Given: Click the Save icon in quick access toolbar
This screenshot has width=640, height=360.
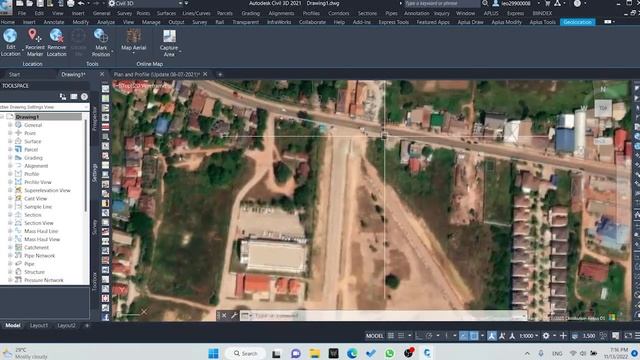Looking at the screenshot, I should click(x=40, y=3).
